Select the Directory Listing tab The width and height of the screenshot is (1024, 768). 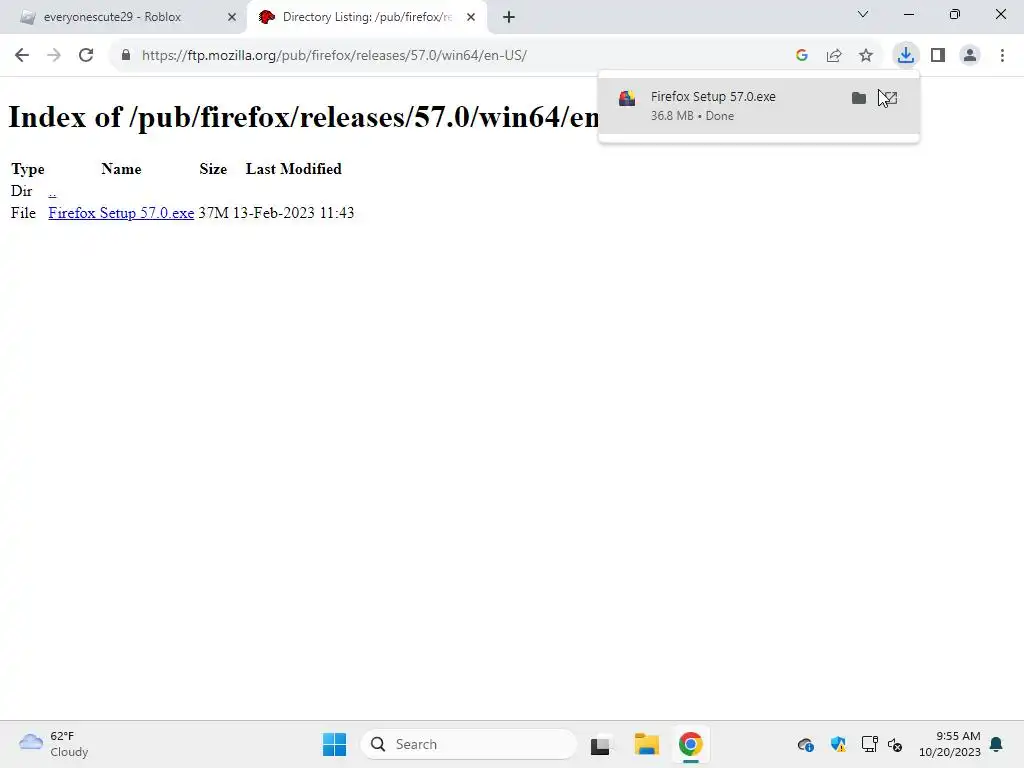click(x=366, y=17)
